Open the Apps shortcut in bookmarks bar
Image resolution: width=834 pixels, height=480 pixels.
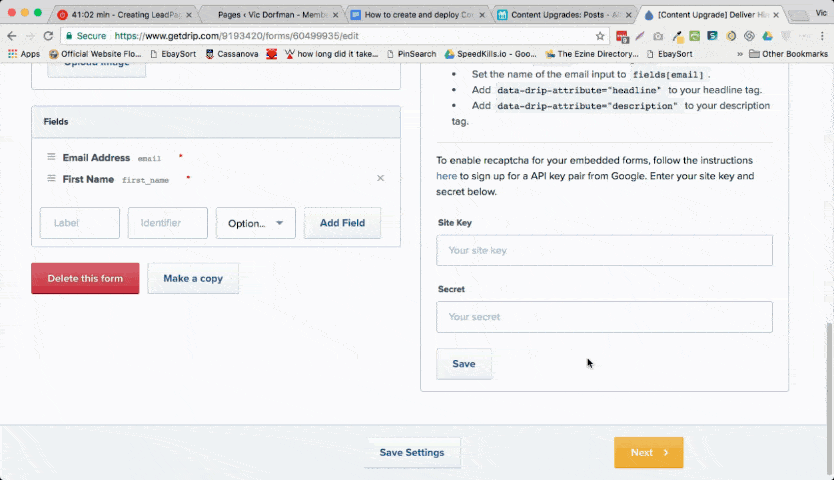point(22,54)
